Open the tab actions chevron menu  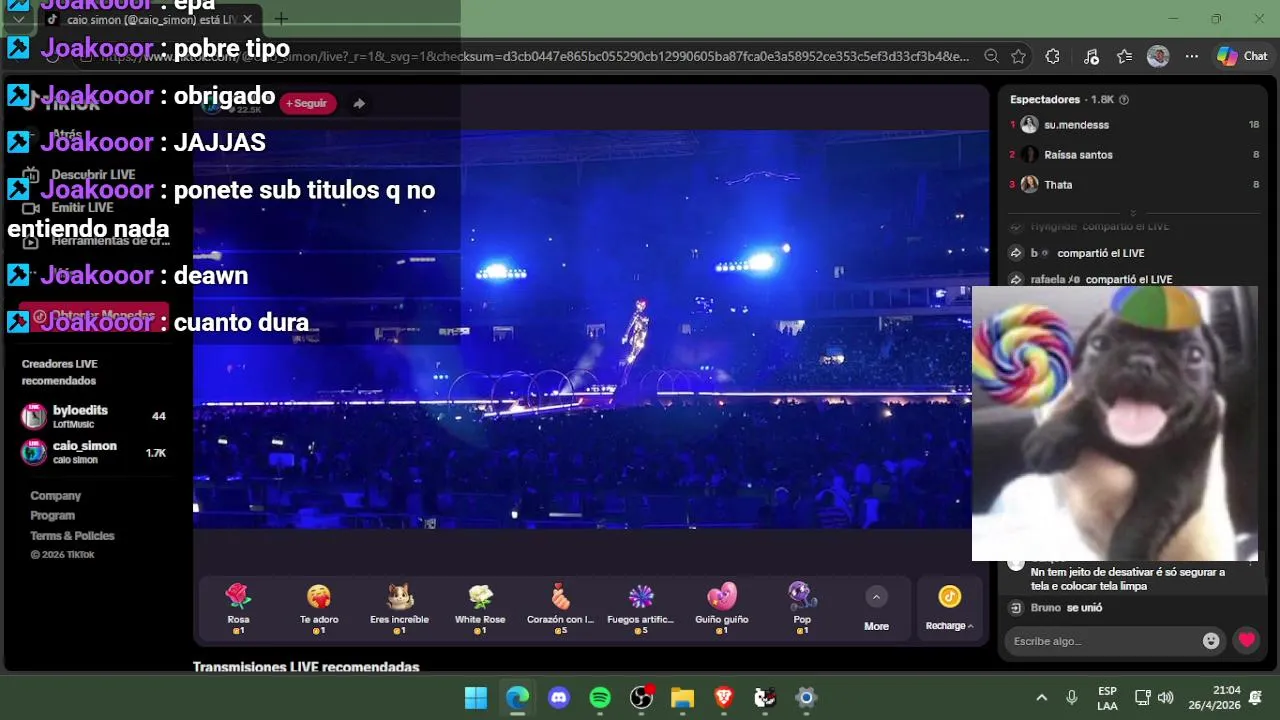(x=18, y=19)
